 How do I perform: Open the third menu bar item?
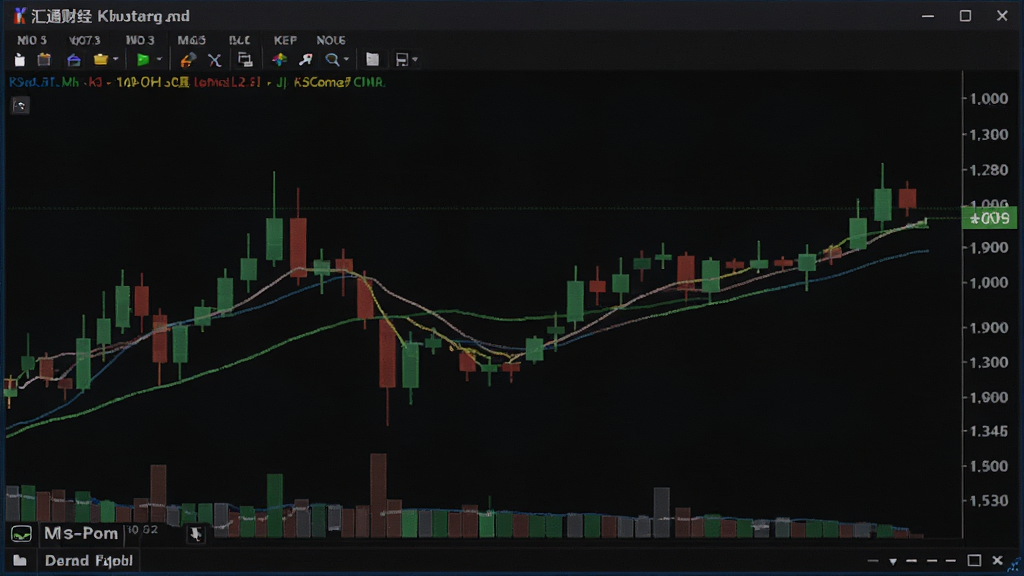[140, 40]
